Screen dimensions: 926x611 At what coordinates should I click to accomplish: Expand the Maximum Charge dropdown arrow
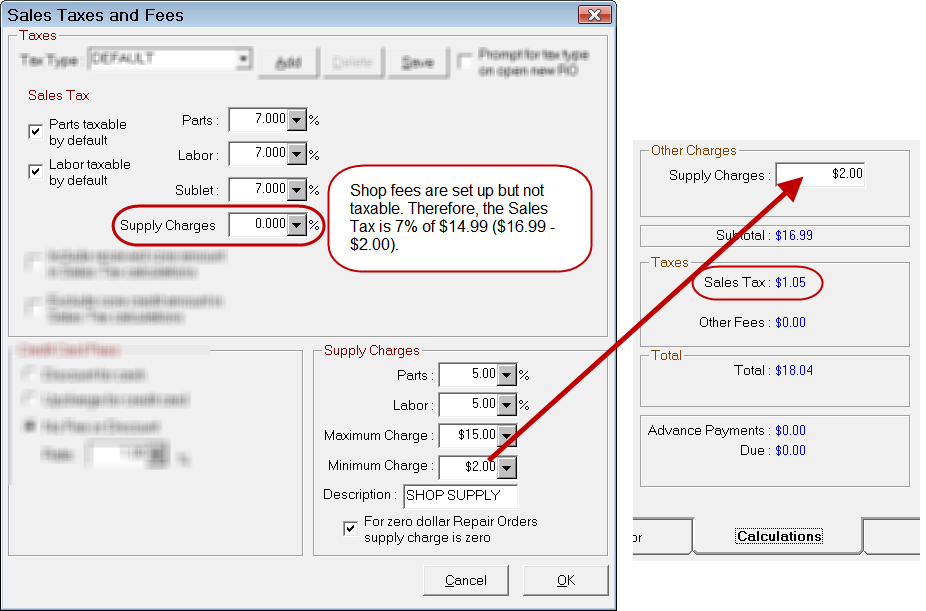[x=507, y=436]
